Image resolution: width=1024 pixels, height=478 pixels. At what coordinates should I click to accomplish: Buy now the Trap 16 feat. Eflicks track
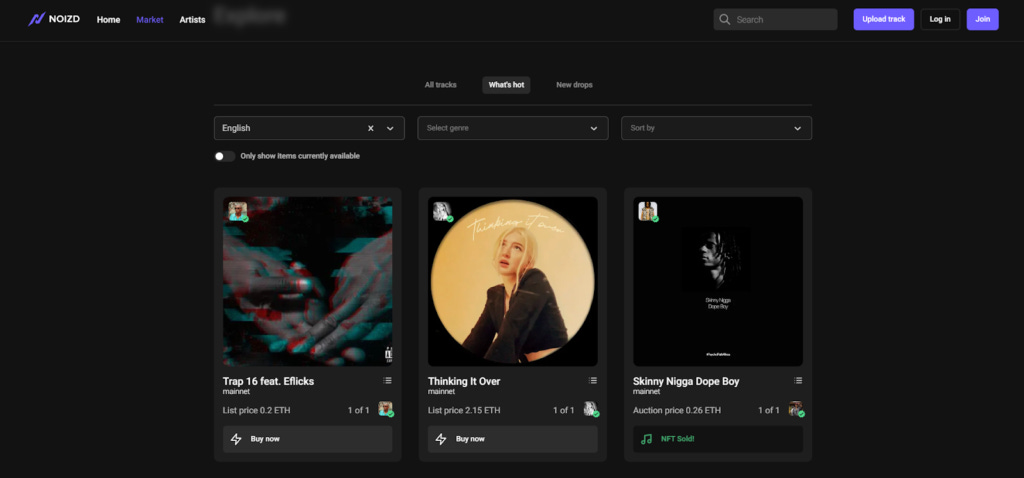point(308,439)
